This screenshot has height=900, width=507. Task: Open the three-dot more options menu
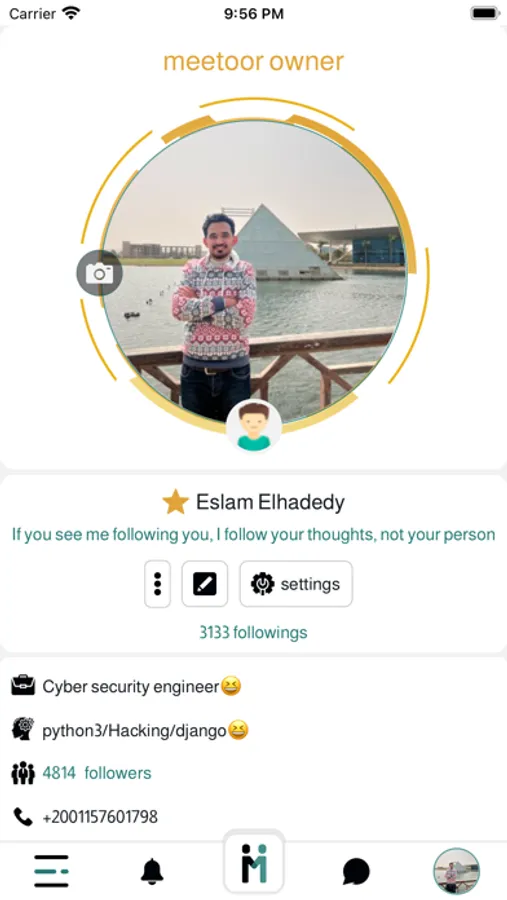(157, 584)
